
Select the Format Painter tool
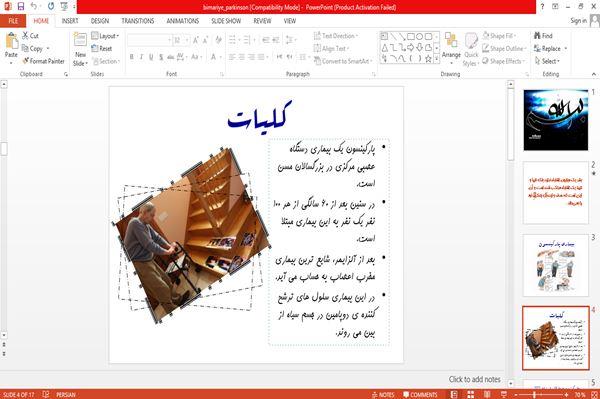[43, 61]
